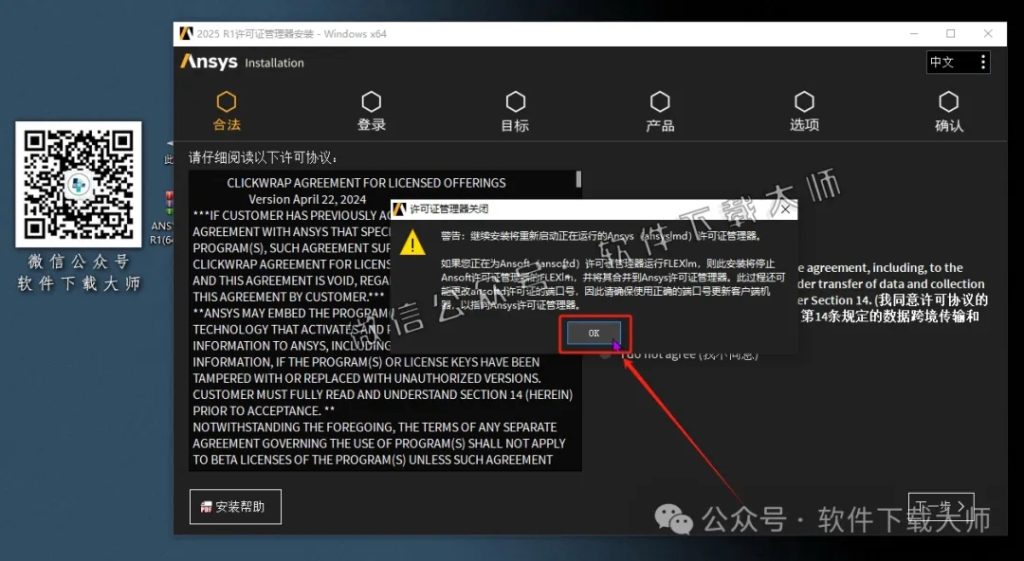
Task: Click the 下一步 next button
Action: [x=941, y=506]
